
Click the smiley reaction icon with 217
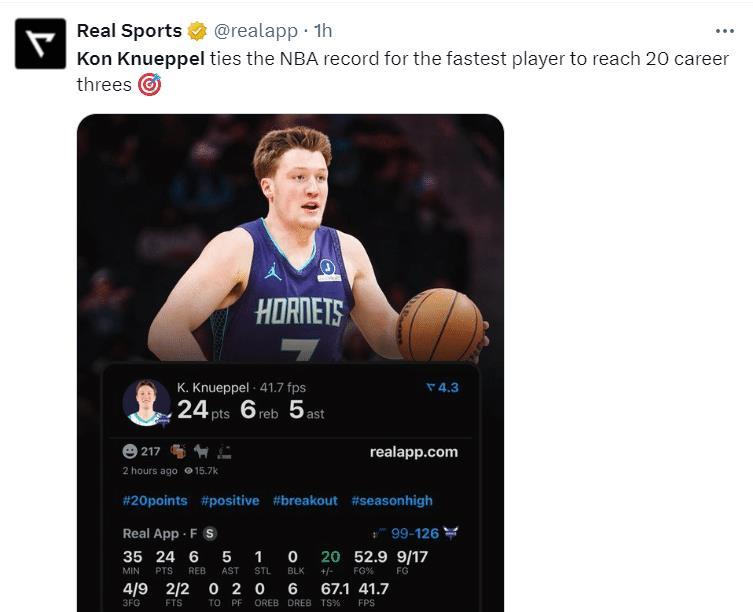129,451
